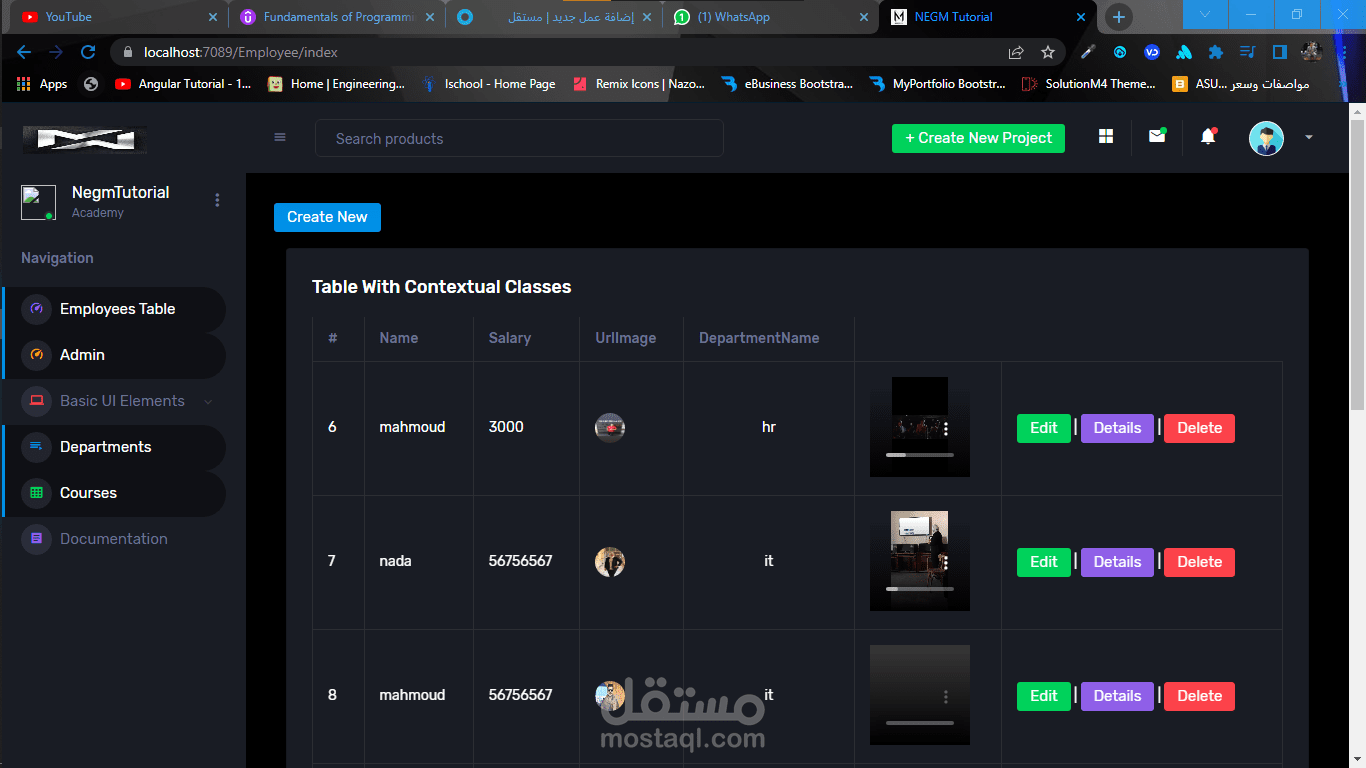Open the Extensions puzzle piece menu
This screenshot has width=1366, height=768.
(1216, 52)
